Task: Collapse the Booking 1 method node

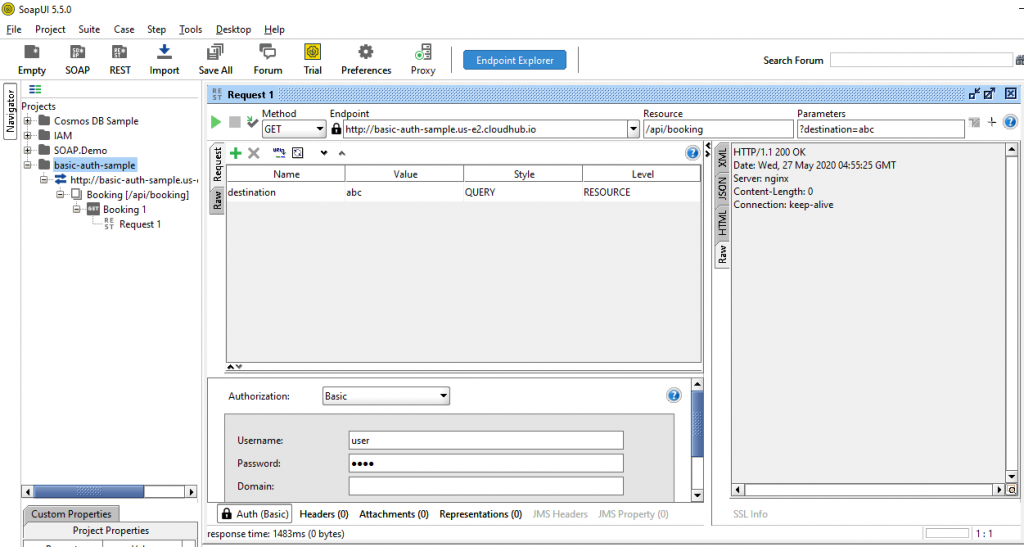Action: click(76, 210)
